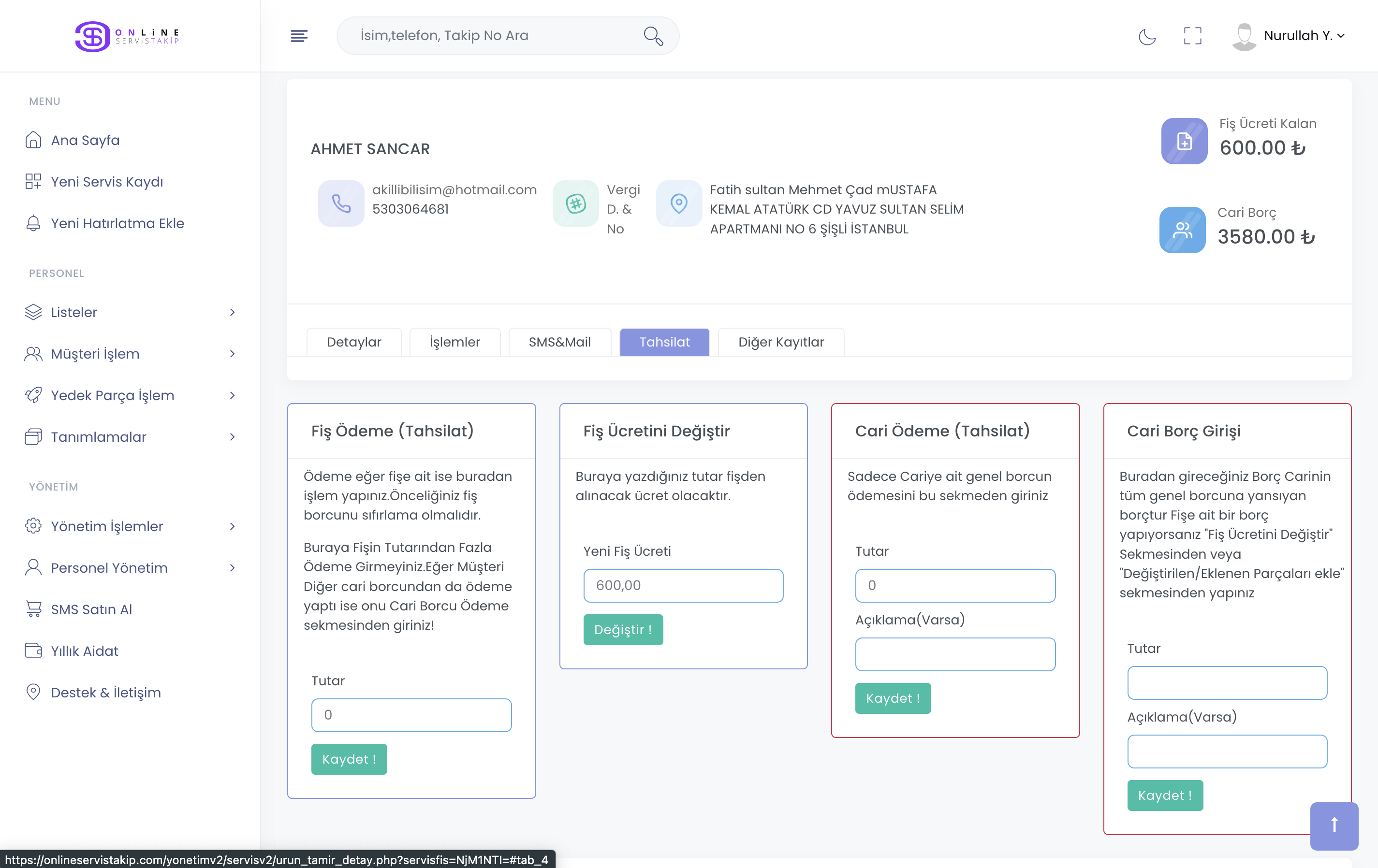Click the phone contact icon

tap(341, 203)
